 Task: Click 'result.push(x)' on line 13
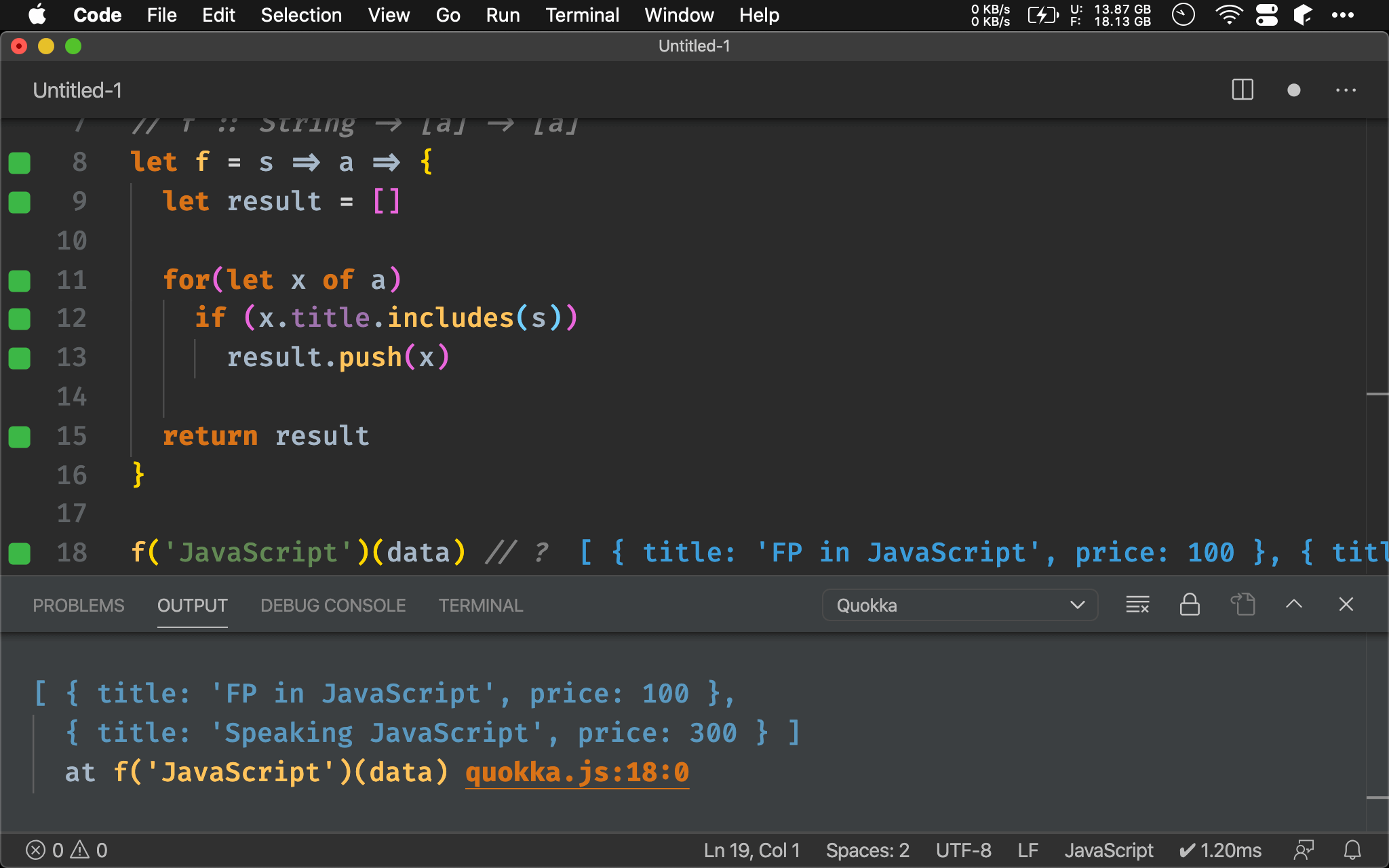338,357
